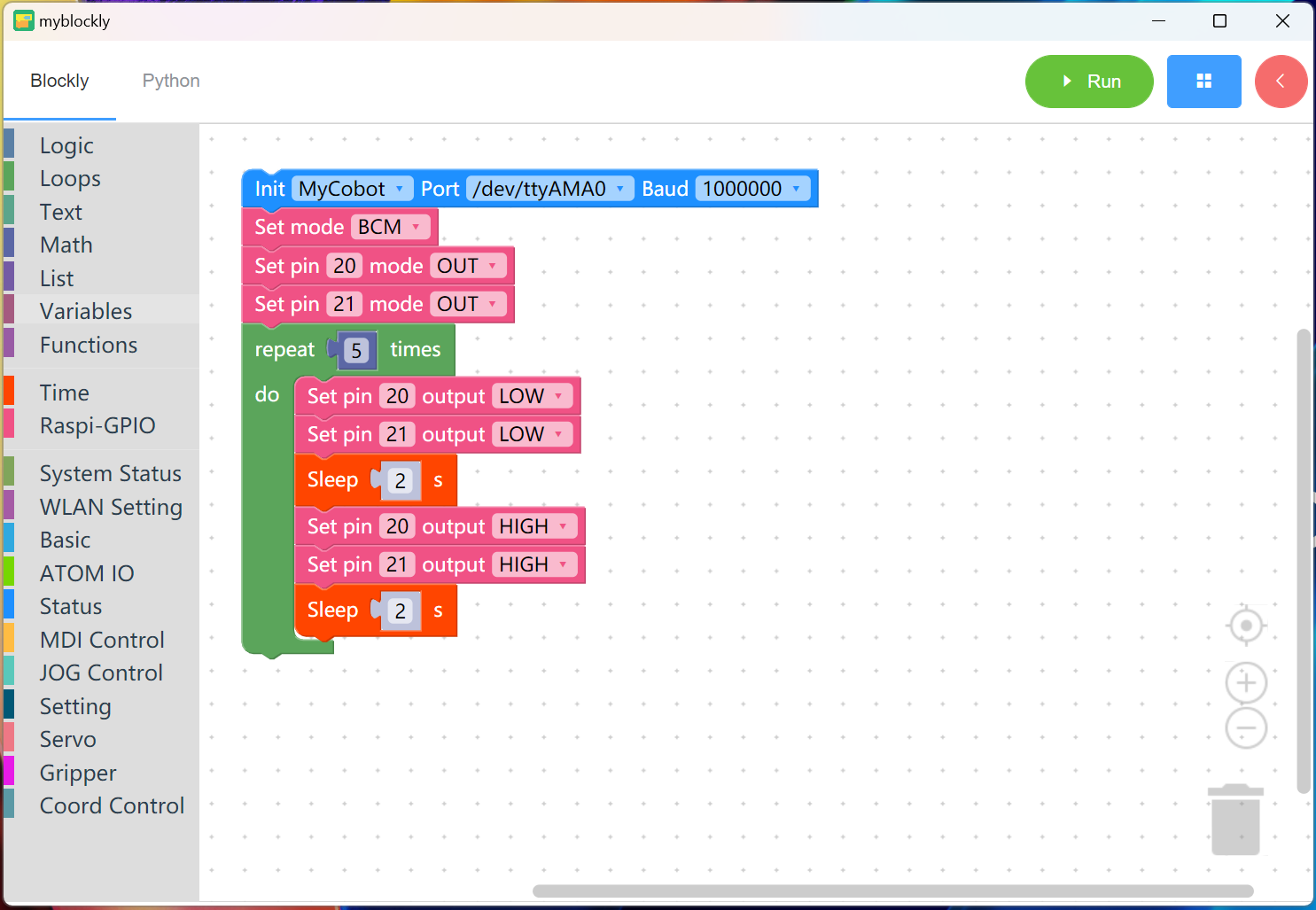This screenshot has width=1316, height=910.
Task: Open the Loops category
Action: click(x=101, y=178)
